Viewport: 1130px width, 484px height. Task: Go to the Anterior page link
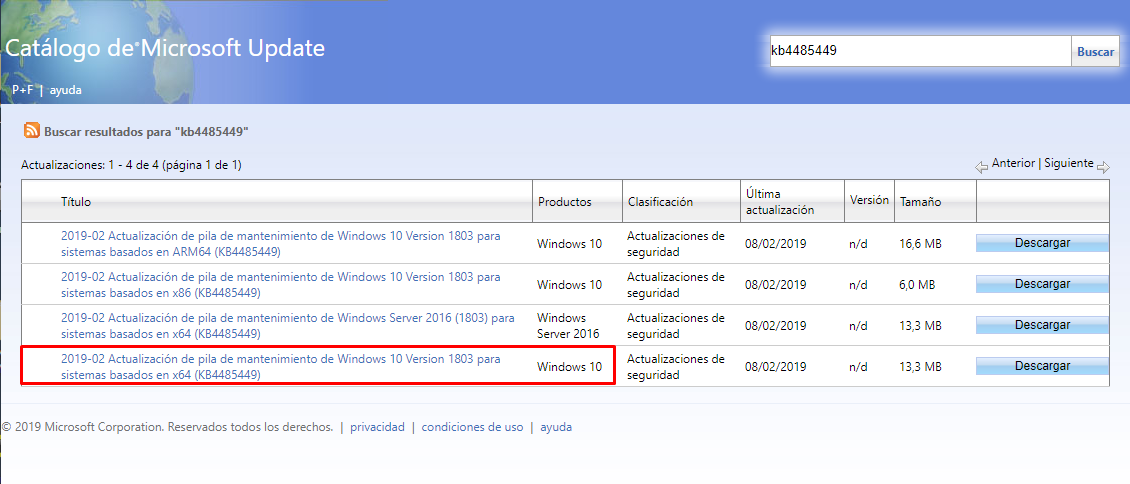tap(1013, 163)
